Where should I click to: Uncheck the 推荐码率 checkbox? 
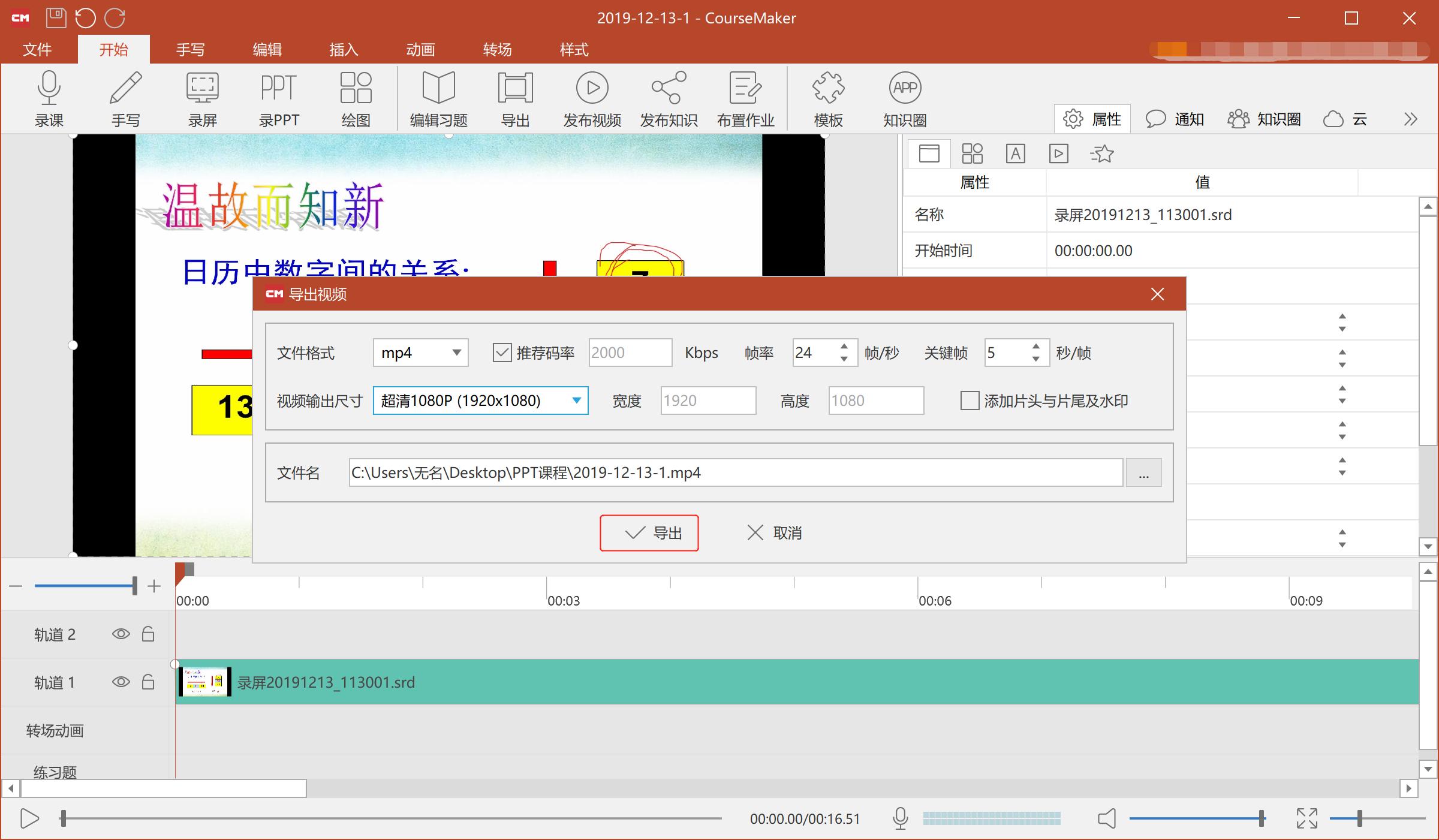[502, 353]
